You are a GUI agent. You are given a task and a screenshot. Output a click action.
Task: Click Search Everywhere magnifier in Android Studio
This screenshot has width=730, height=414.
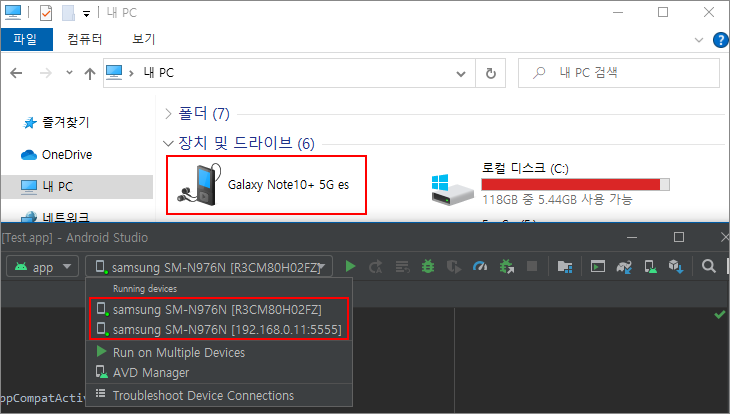tap(709, 266)
